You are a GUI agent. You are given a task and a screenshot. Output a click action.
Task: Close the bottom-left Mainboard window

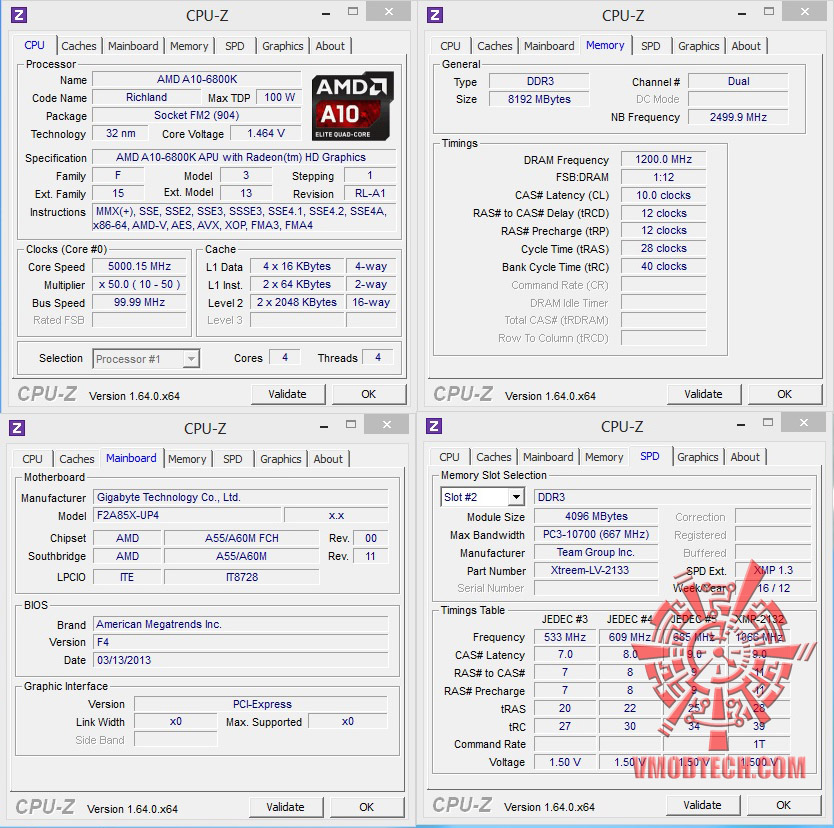click(x=387, y=424)
